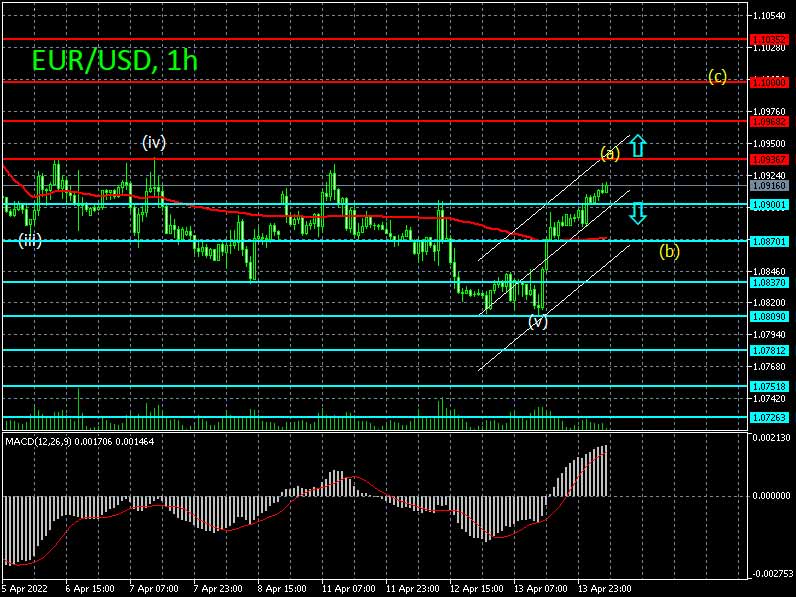Click the 7 Apr 23:00 time label
The width and height of the screenshot is (796, 597).
click(x=218, y=588)
